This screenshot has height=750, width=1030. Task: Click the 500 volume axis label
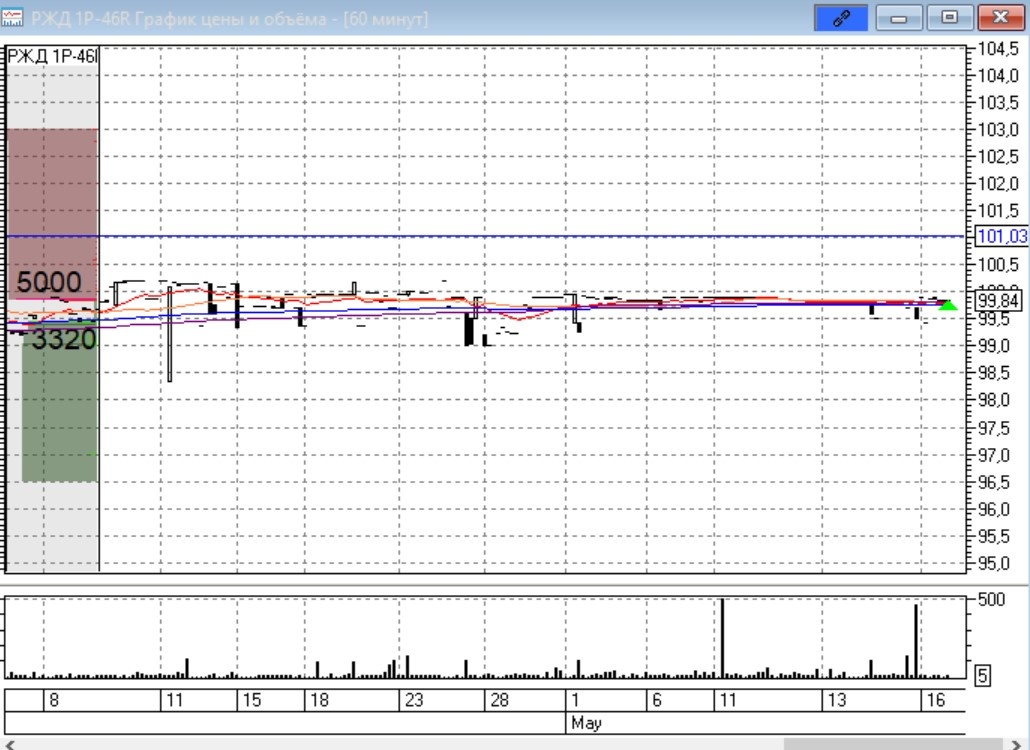coord(992,599)
